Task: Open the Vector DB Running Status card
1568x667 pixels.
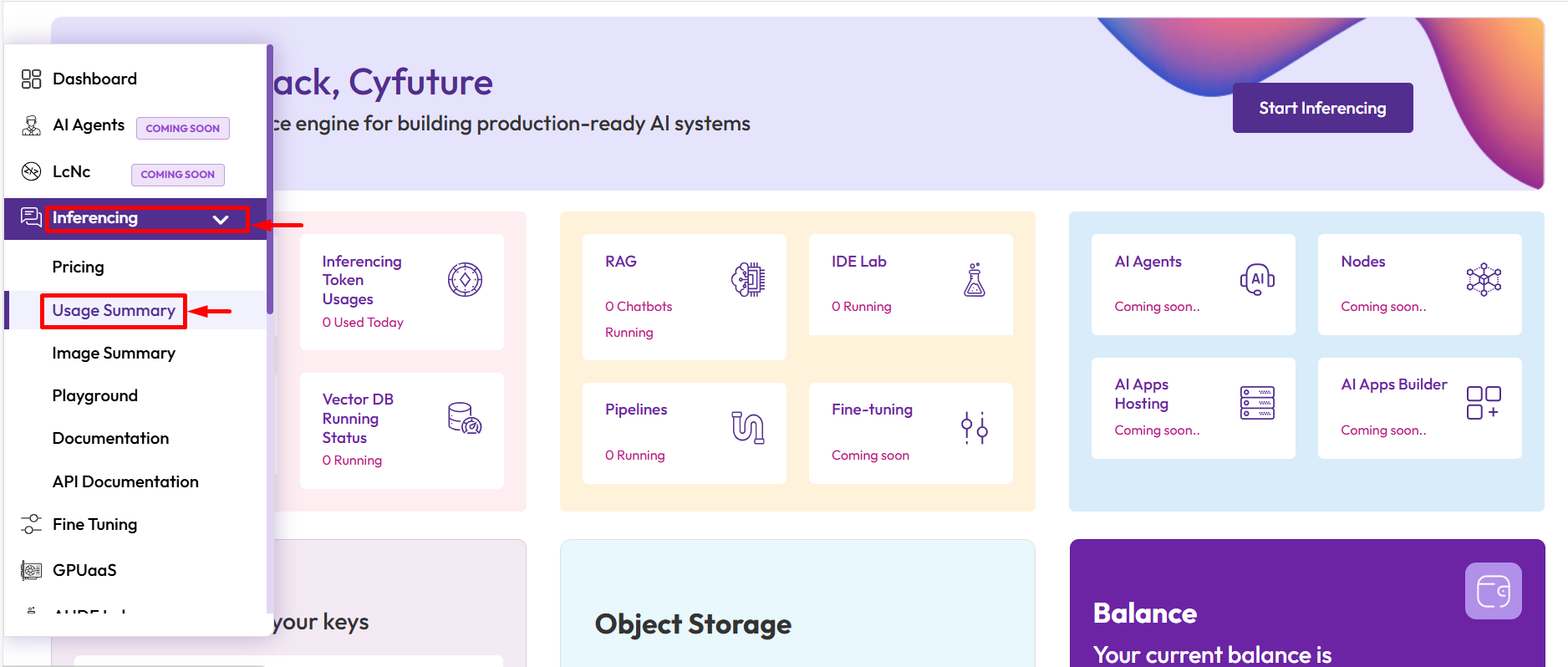Action: tap(401, 430)
